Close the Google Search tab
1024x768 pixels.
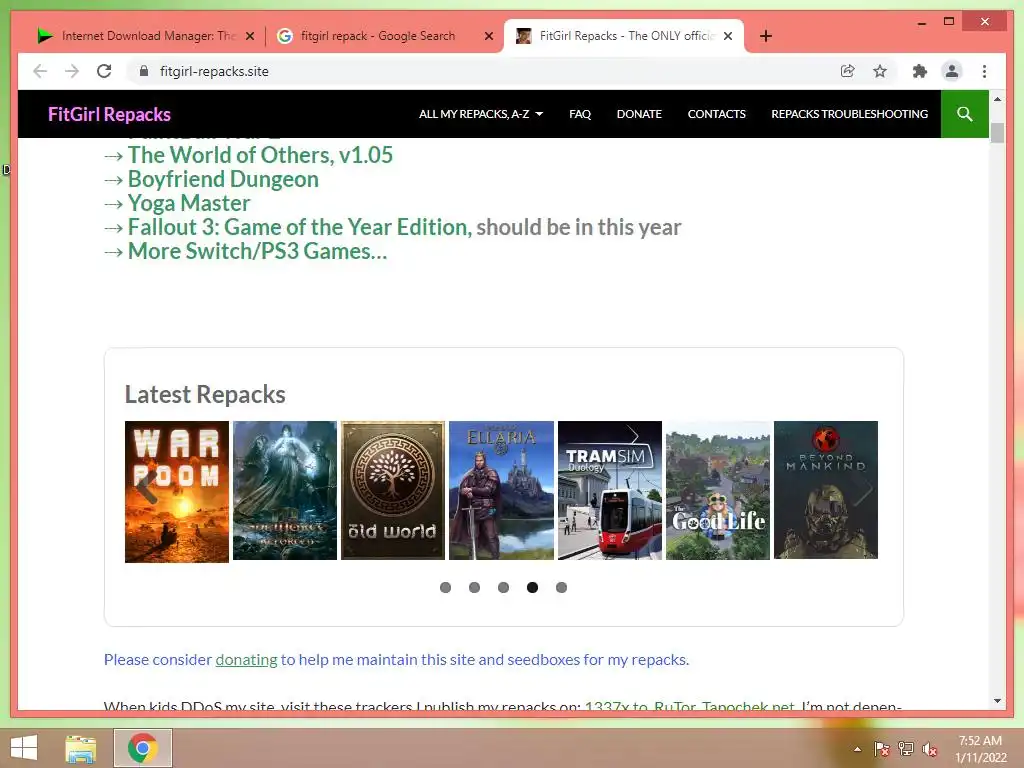tap(488, 36)
